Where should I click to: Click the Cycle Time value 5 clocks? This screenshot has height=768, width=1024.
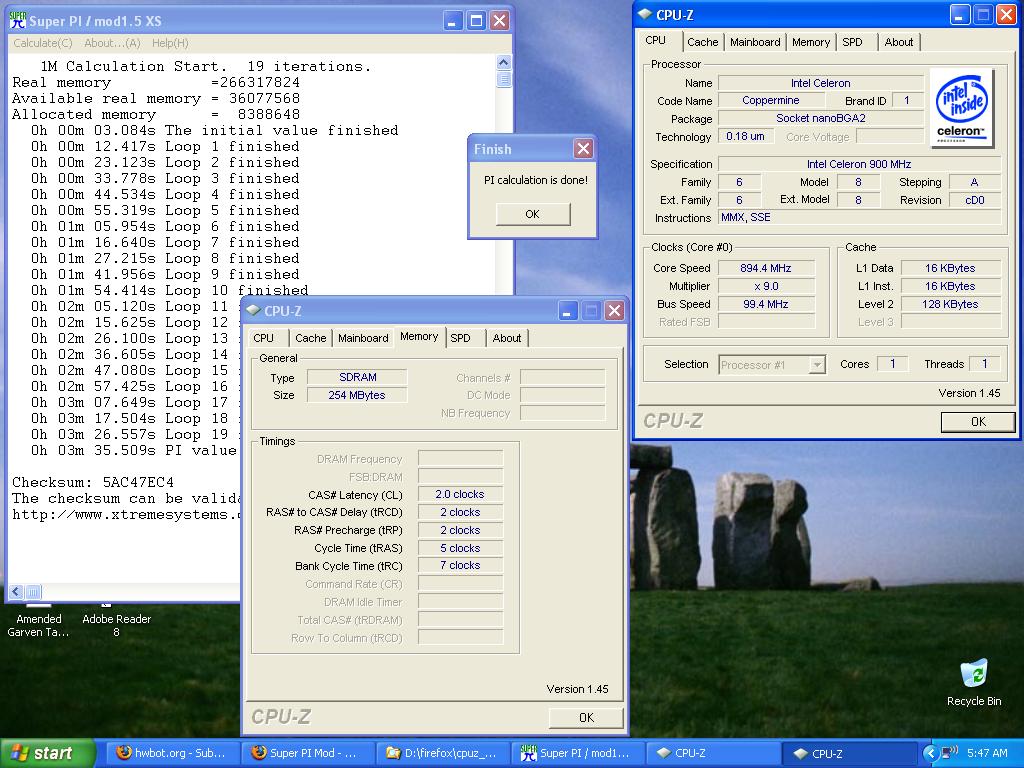coord(460,548)
